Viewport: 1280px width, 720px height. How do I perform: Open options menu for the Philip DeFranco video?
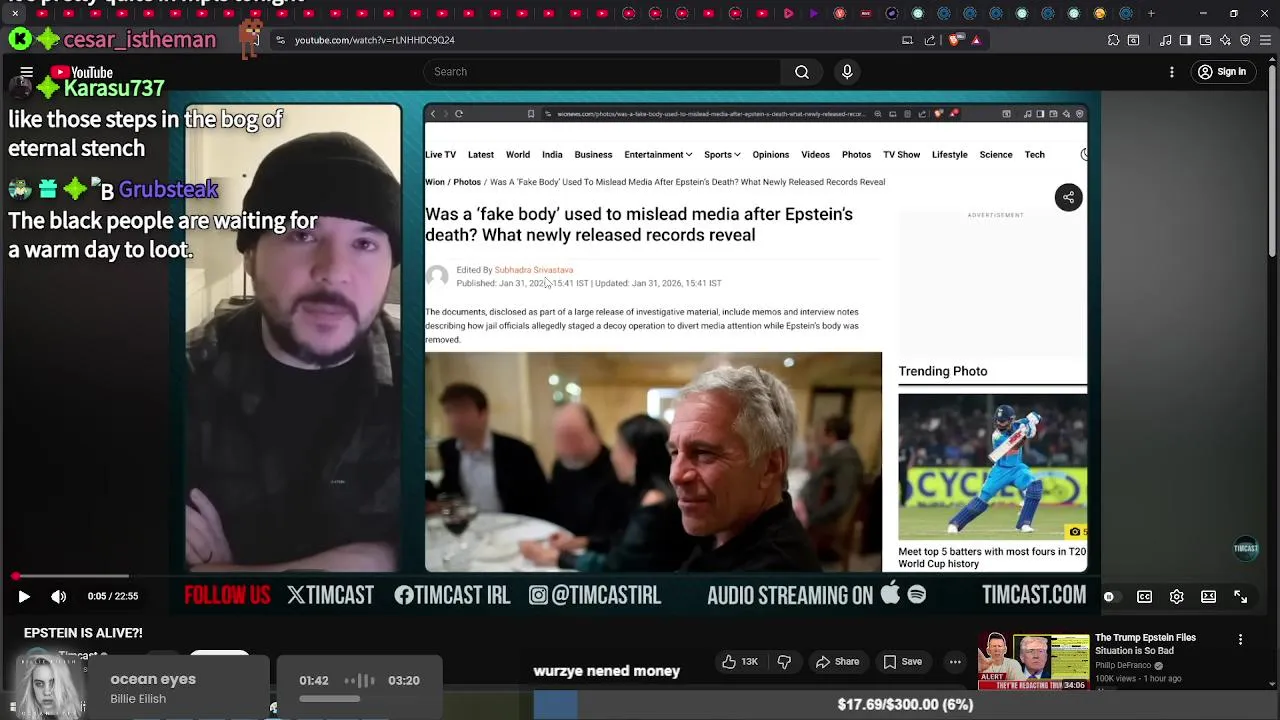pos(1240,640)
